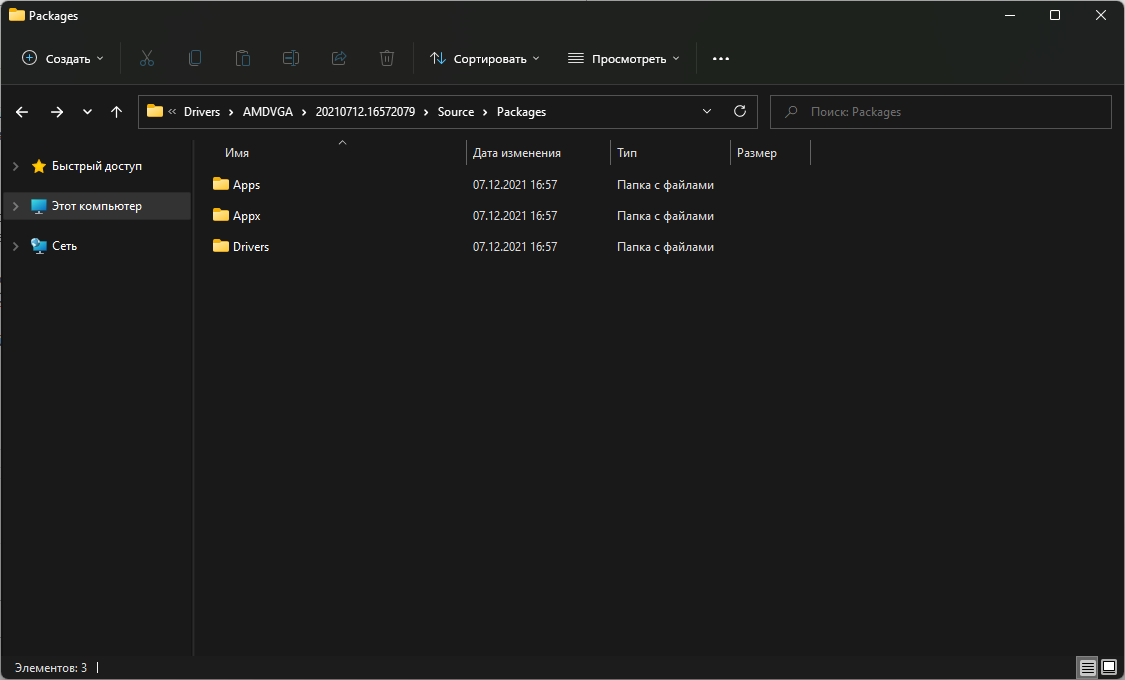This screenshot has width=1125, height=680.
Task: Click the monitor icon of Этот компьютер
Action: point(39,207)
